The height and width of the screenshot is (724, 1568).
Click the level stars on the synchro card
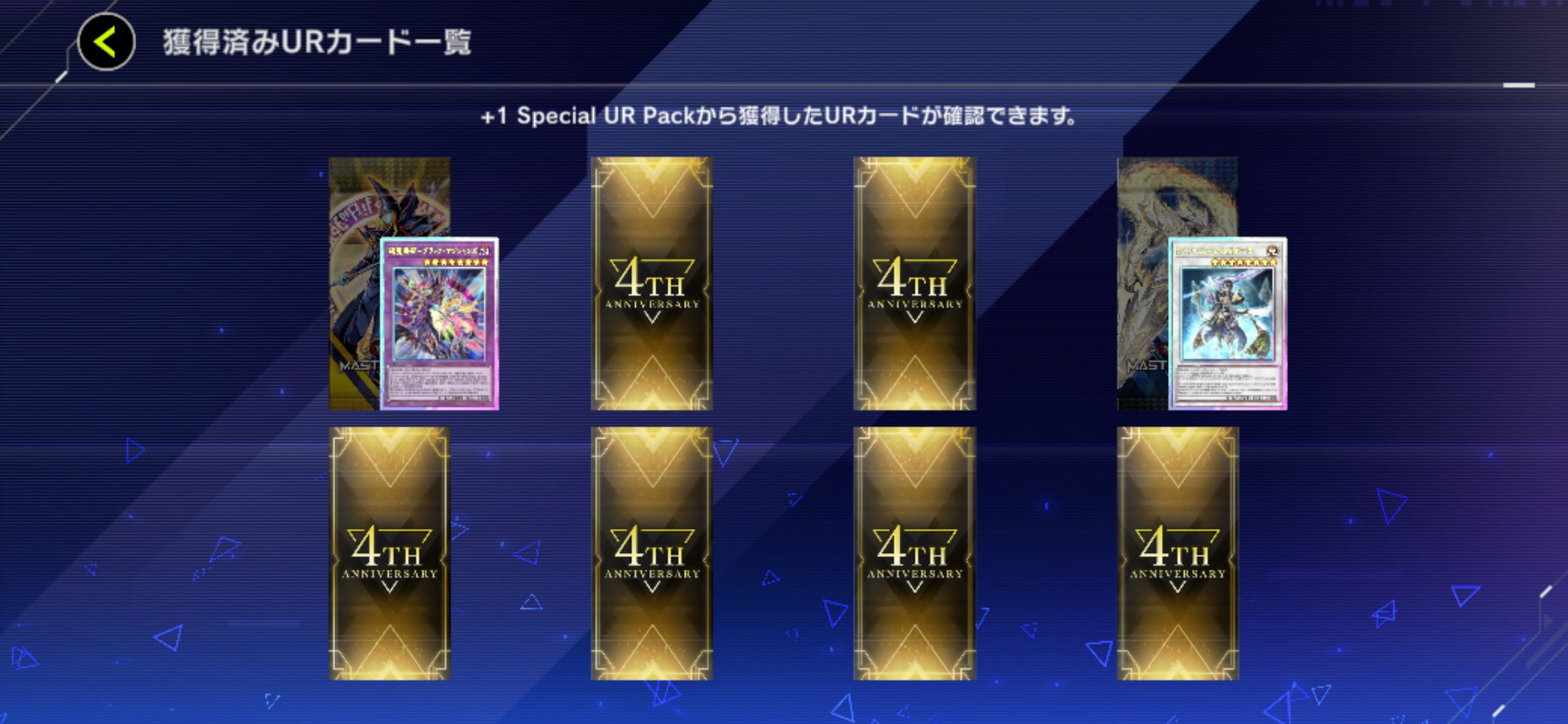pos(1244,262)
